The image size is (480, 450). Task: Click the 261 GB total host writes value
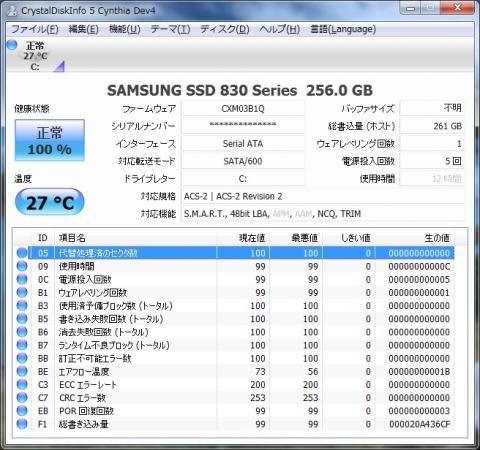pos(432,126)
